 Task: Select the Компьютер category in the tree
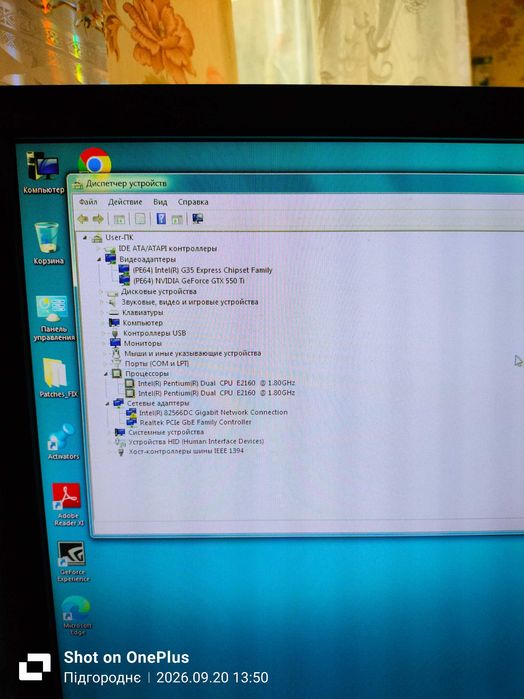click(x=143, y=323)
